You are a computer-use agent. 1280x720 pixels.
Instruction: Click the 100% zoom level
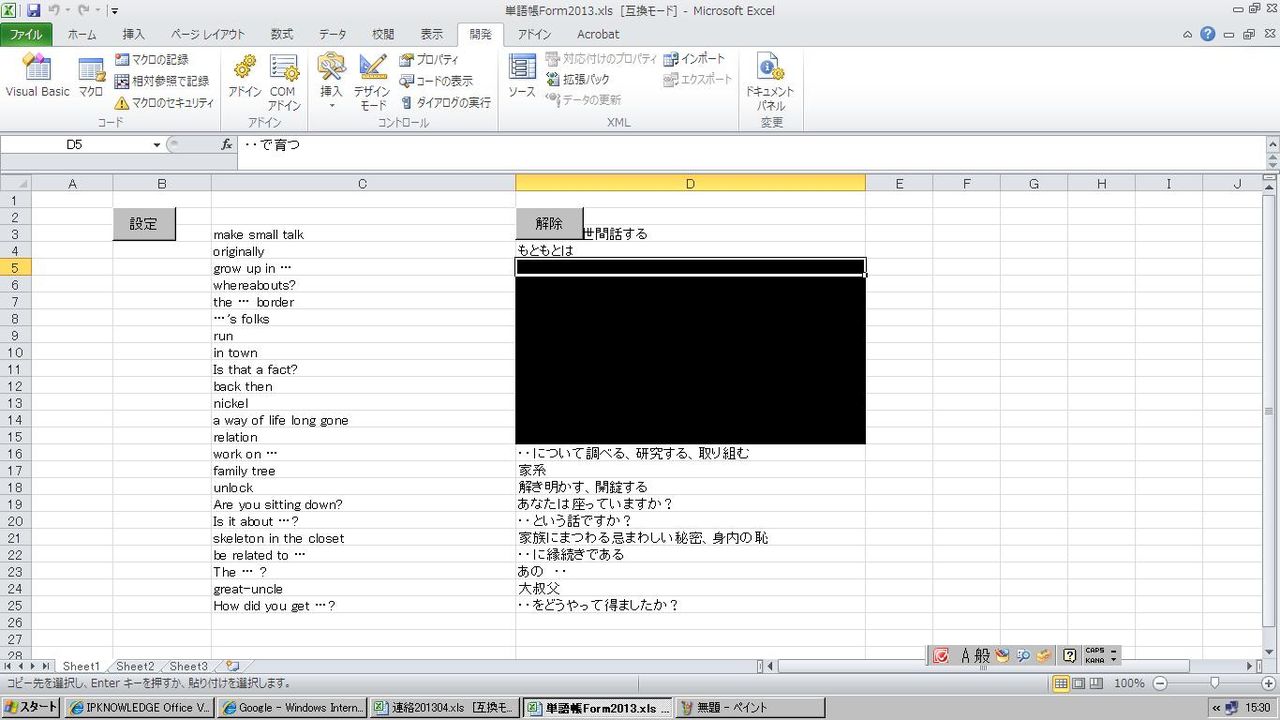click(x=1129, y=683)
